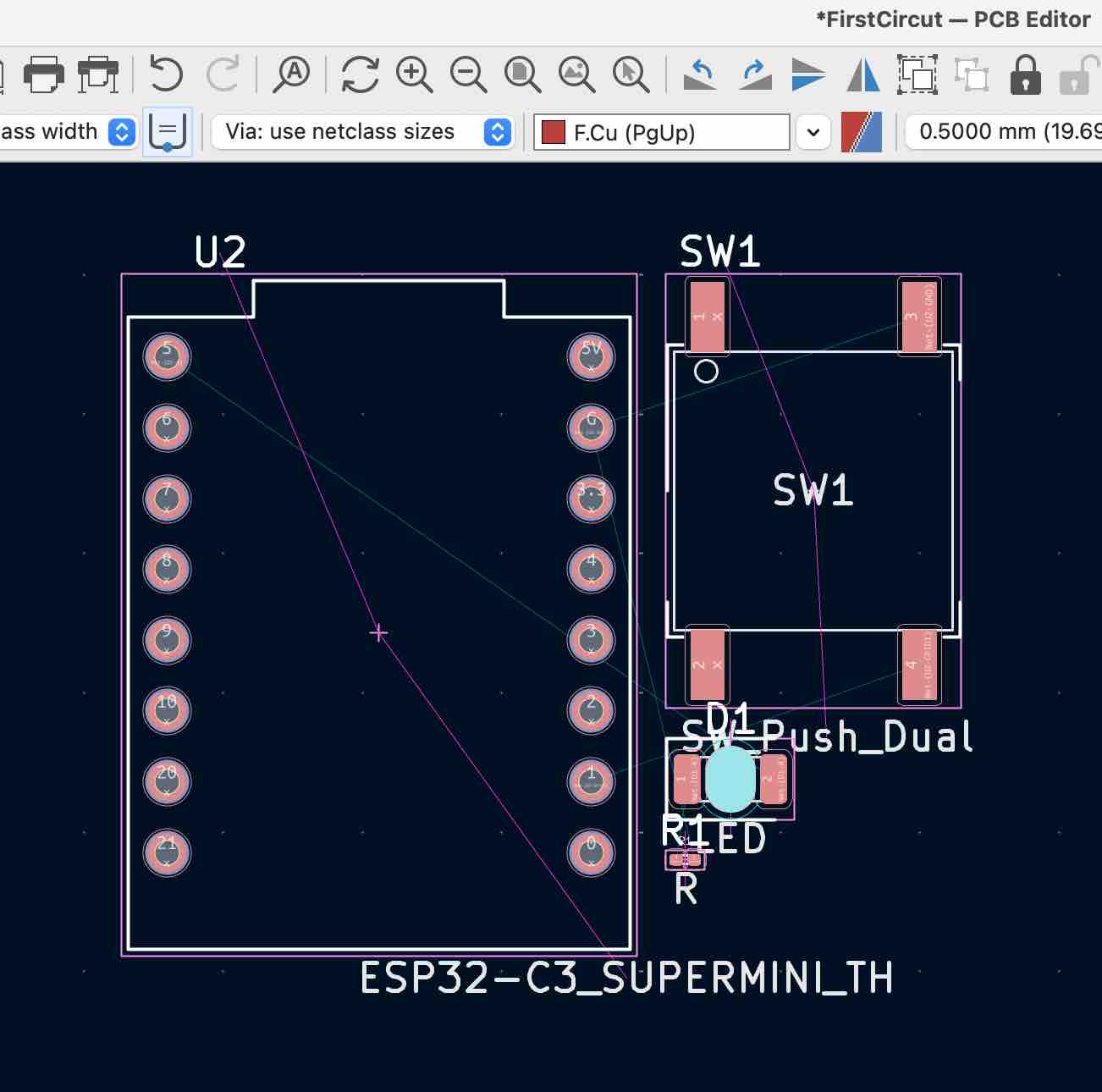This screenshot has height=1092, width=1102.
Task: Group the selected items
Action: coord(917,74)
